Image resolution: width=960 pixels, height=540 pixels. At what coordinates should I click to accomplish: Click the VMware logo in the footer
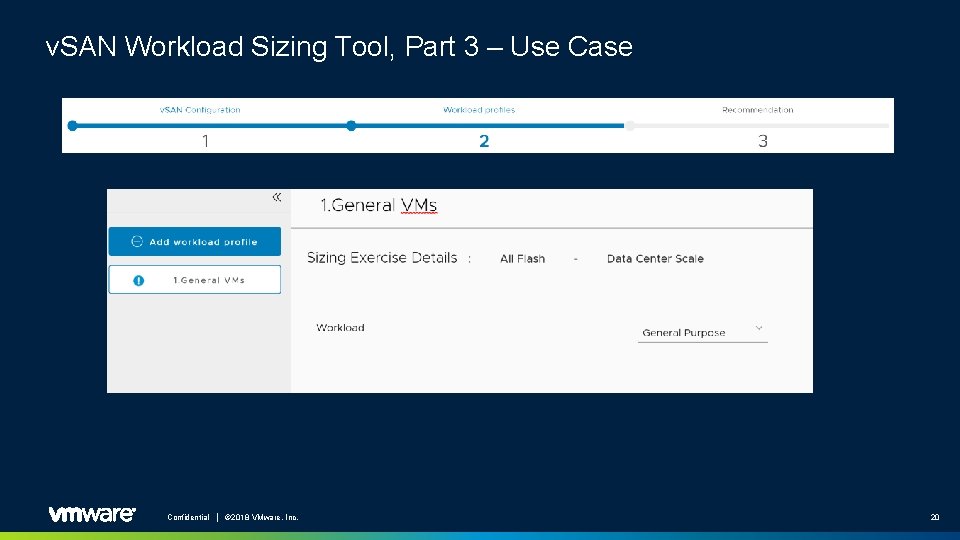pos(92,514)
